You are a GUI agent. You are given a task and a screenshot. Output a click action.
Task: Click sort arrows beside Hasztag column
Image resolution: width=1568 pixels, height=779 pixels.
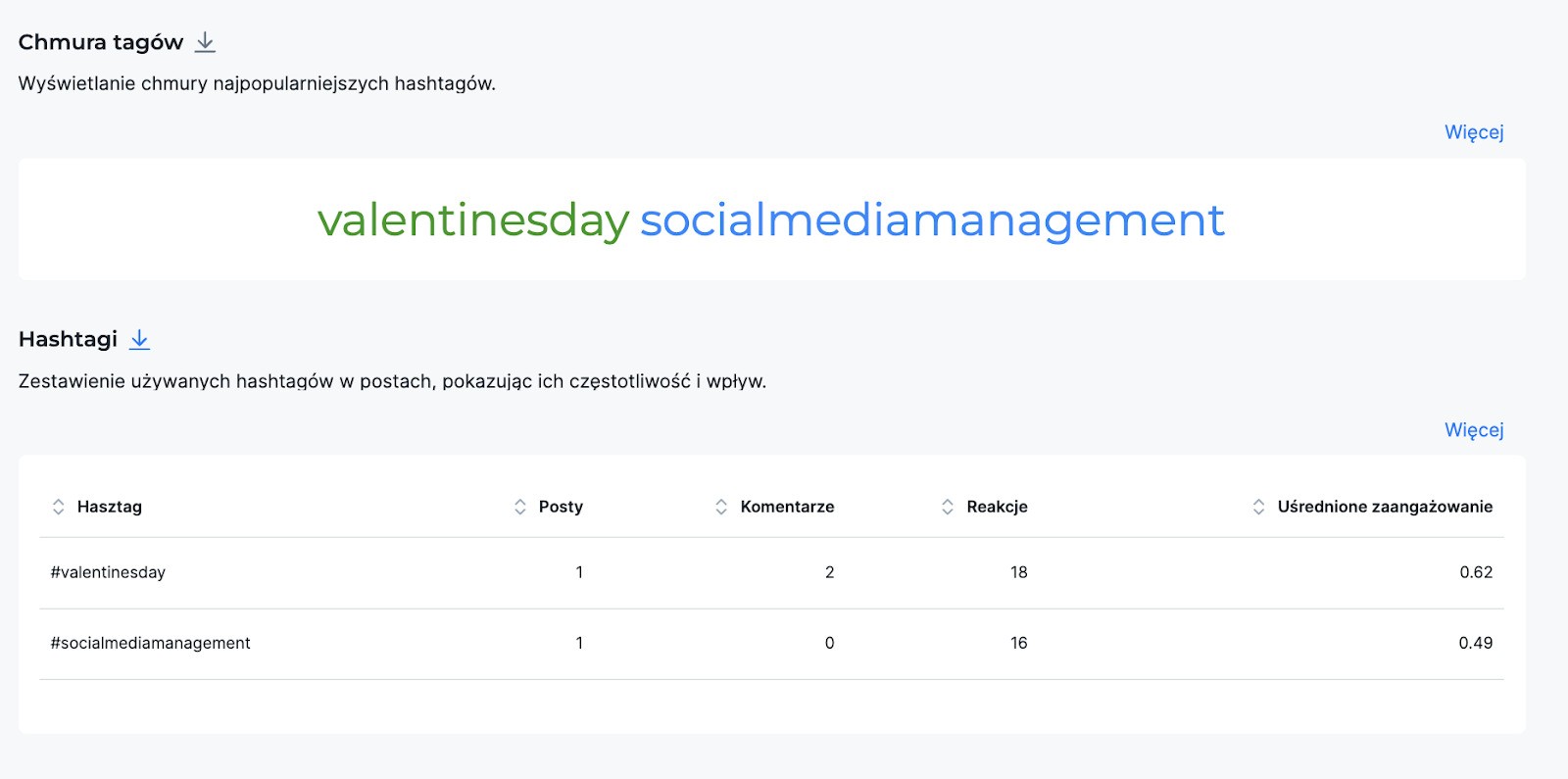click(58, 507)
